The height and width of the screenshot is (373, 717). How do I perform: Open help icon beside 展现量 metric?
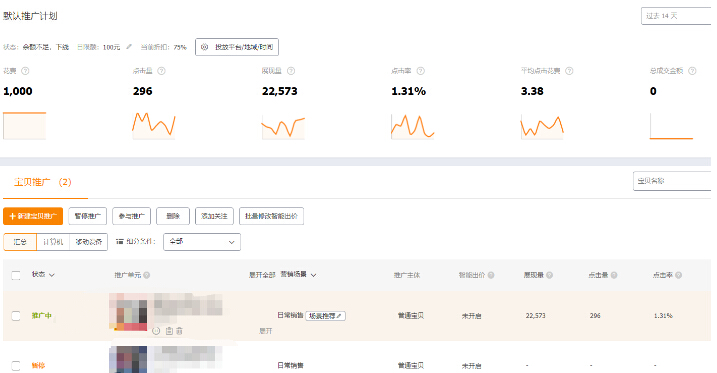pos(291,71)
